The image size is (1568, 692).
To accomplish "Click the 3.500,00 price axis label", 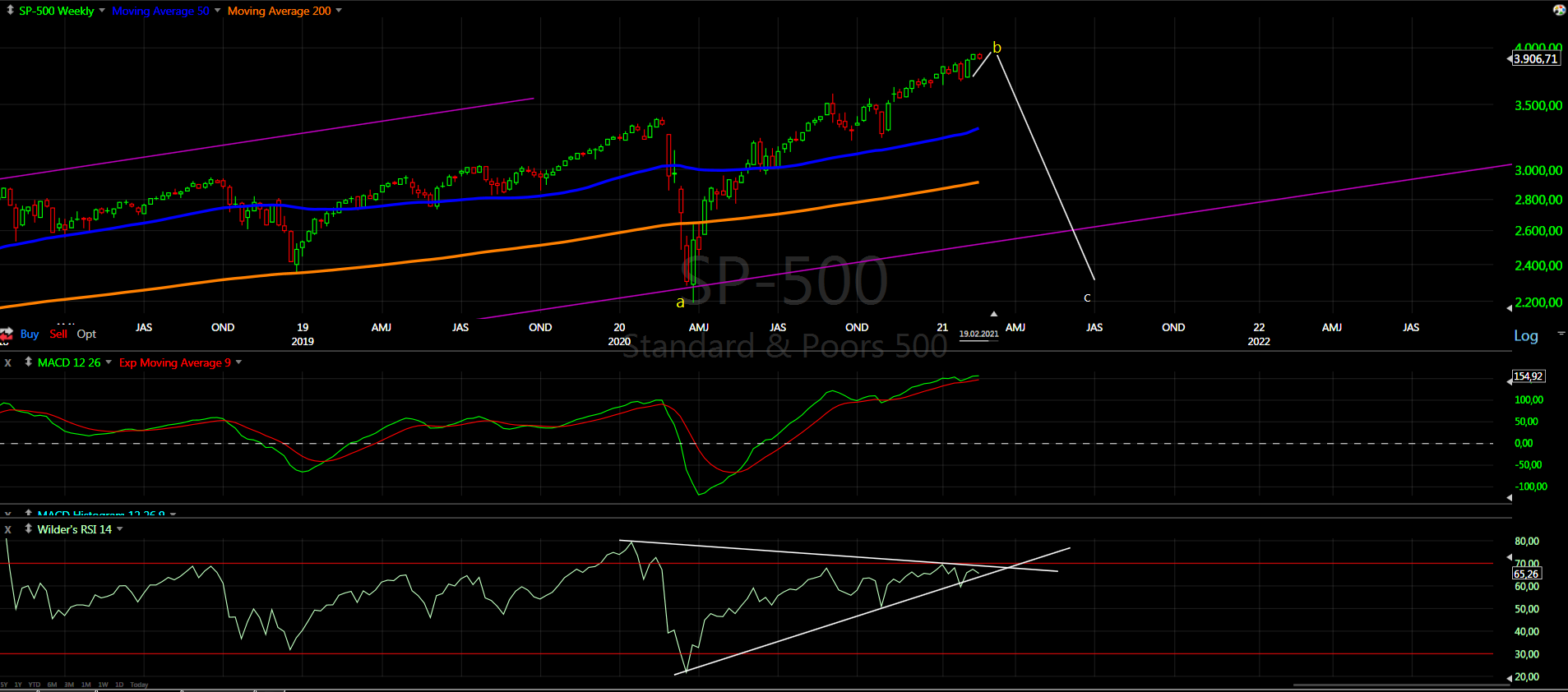I will coord(1538,105).
